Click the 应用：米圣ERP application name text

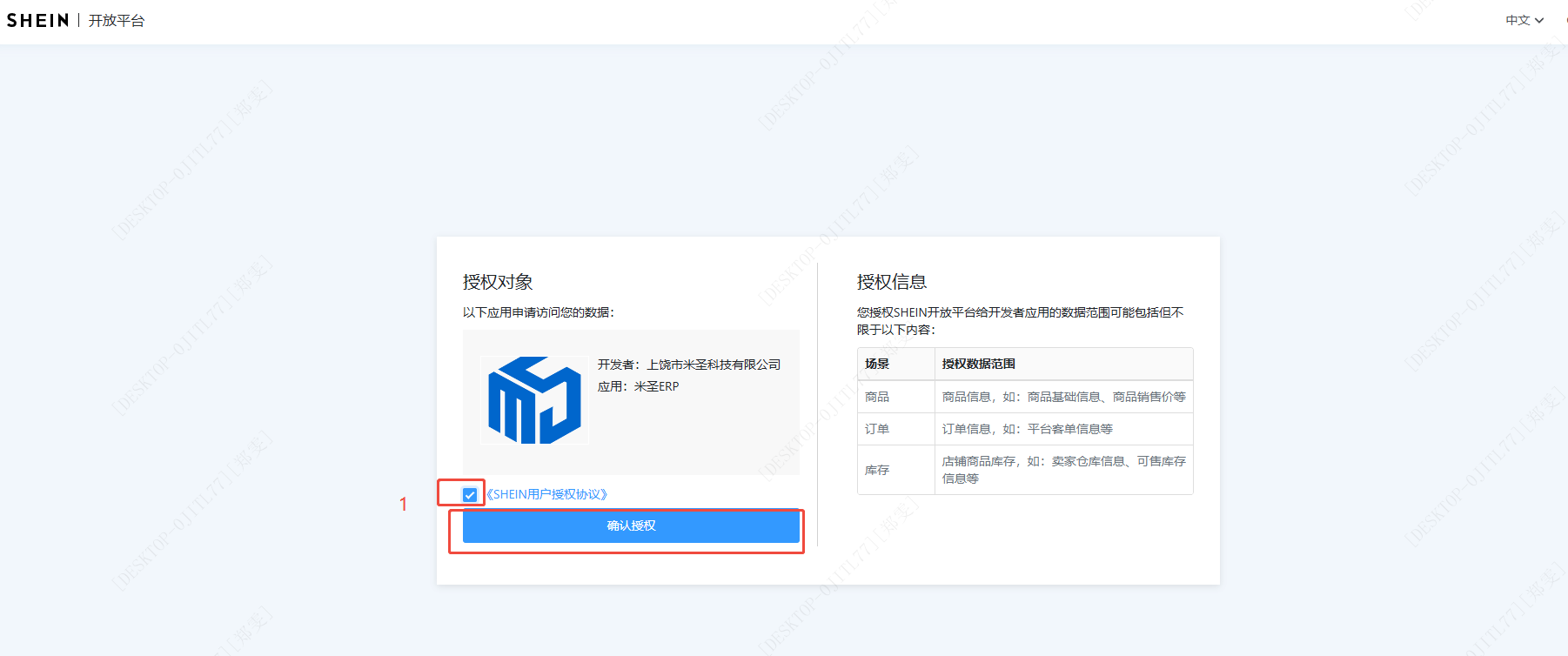638,386
